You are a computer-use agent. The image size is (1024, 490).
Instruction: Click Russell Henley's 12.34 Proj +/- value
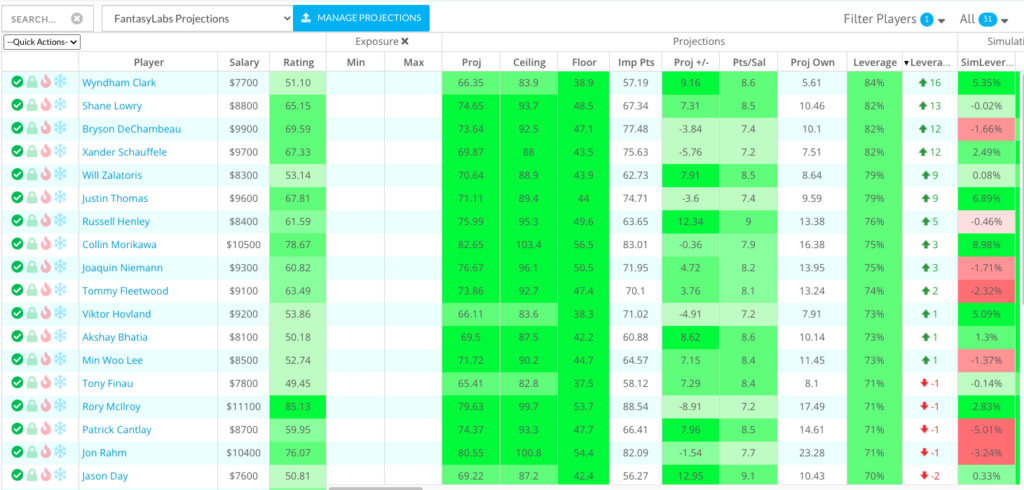pyautogui.click(x=690, y=221)
